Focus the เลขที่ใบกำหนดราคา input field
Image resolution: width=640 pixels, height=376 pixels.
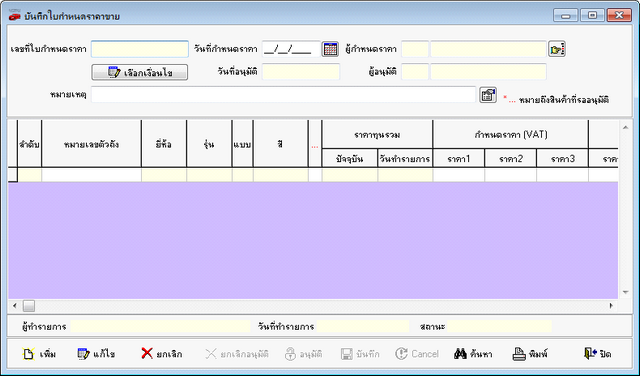(140, 49)
